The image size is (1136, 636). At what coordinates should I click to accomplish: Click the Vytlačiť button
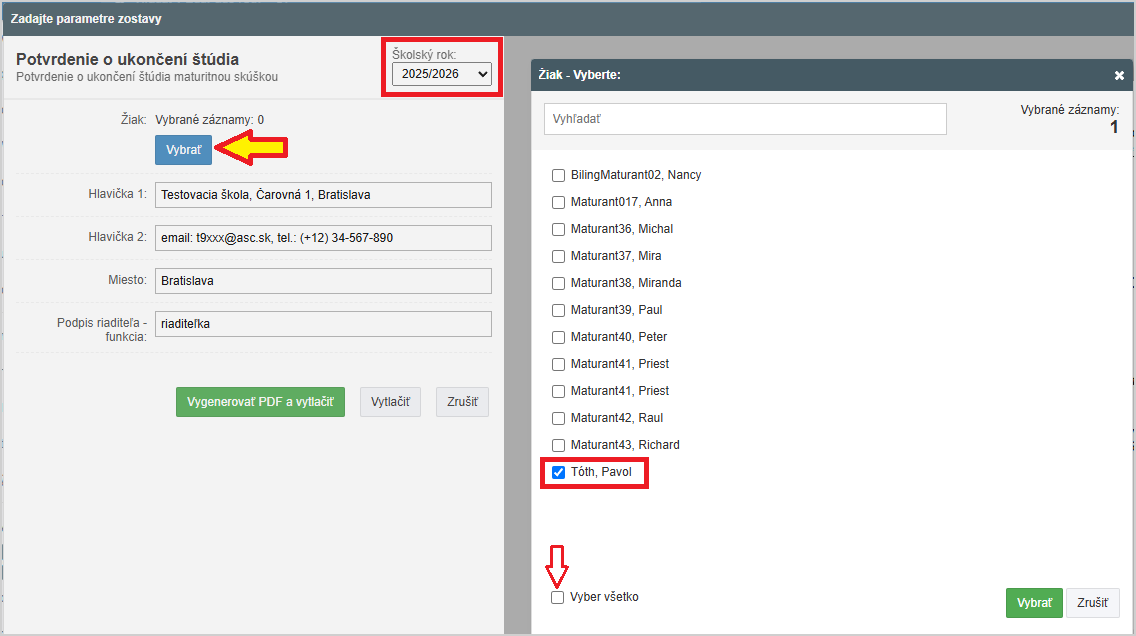tap(390, 402)
